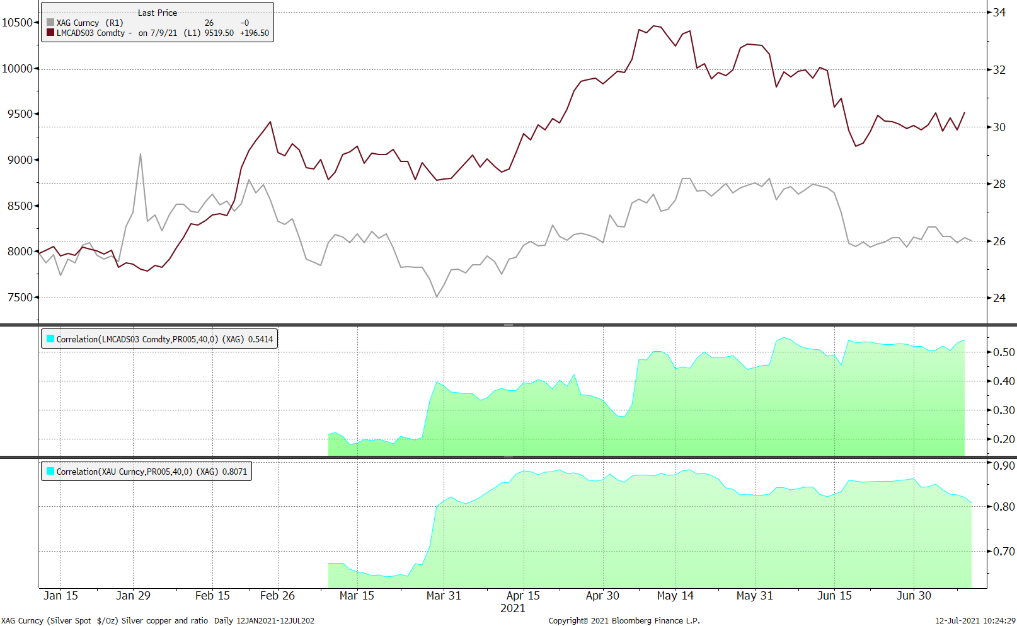This screenshot has height=626, width=1017.
Task: Click the 34 right axis value
Action: (x=998, y=13)
